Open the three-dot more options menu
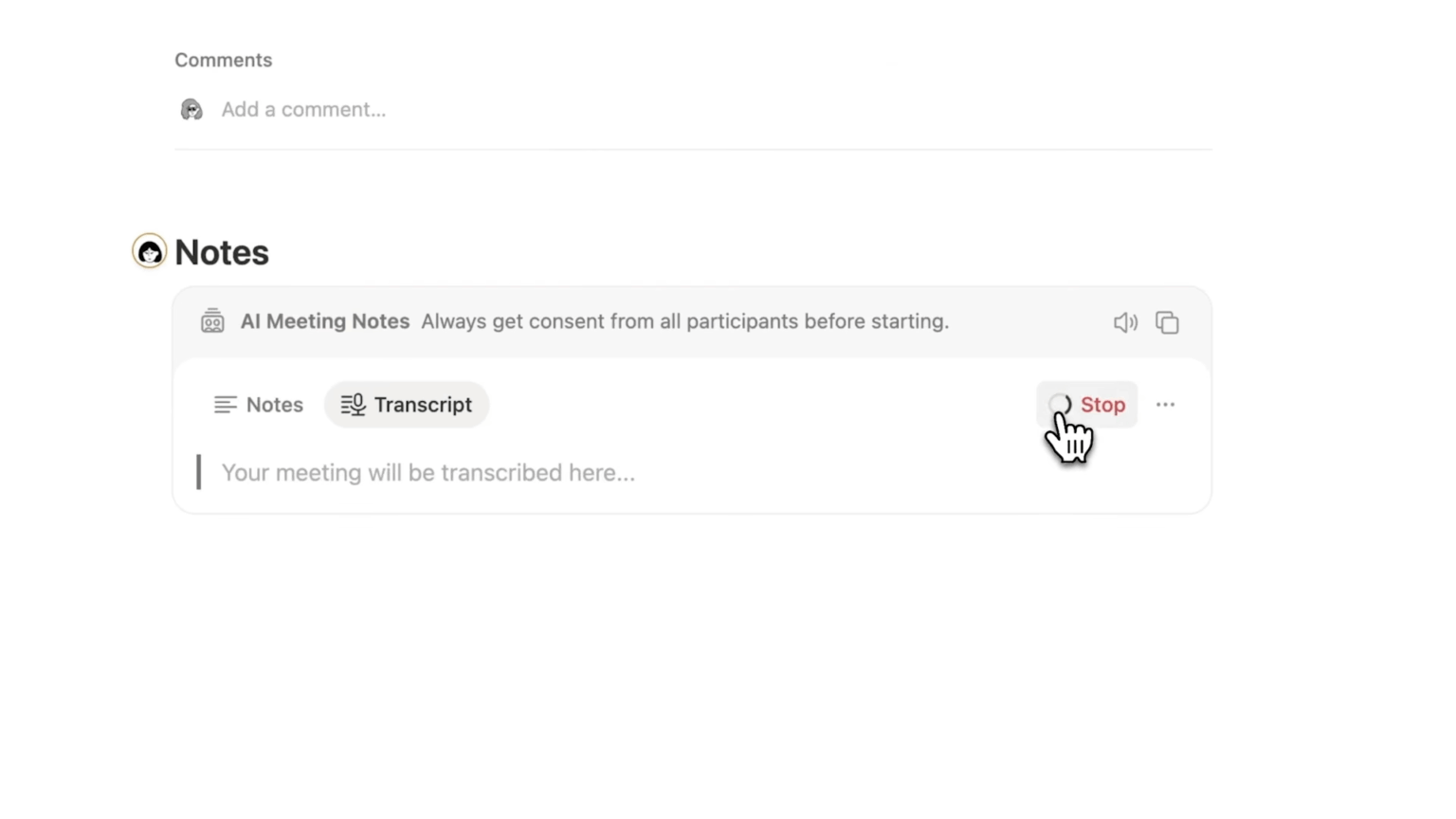1456x819 pixels. click(x=1165, y=405)
